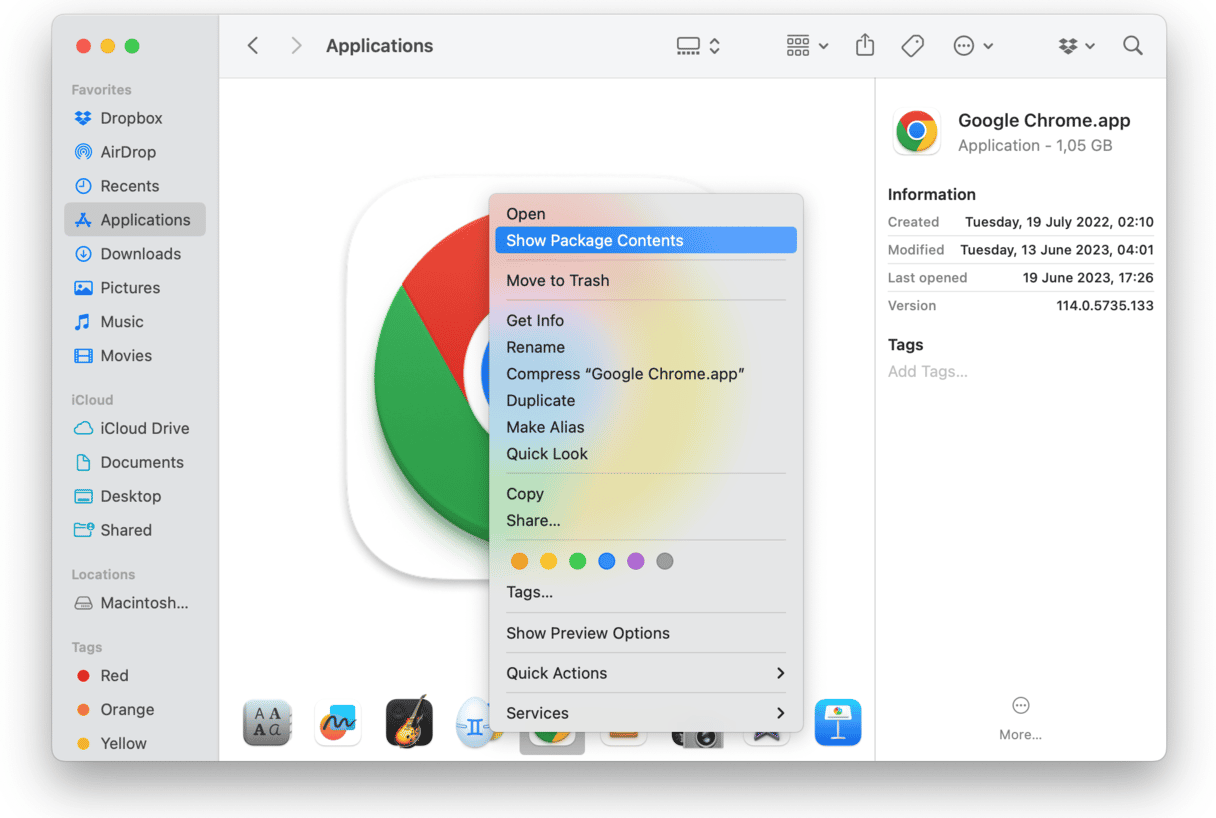Open the Dropbox toolbar dropdown

pyautogui.click(x=1076, y=46)
